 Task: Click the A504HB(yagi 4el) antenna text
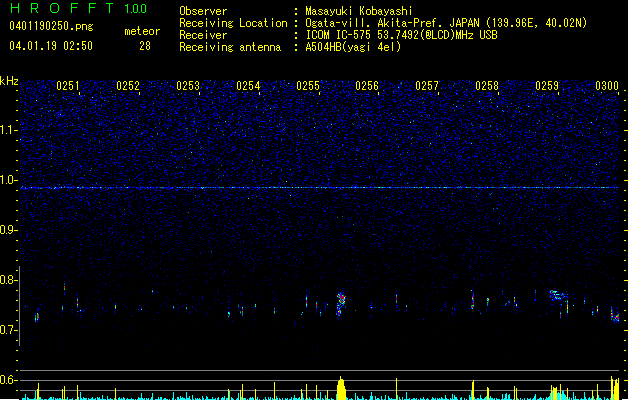coord(353,47)
